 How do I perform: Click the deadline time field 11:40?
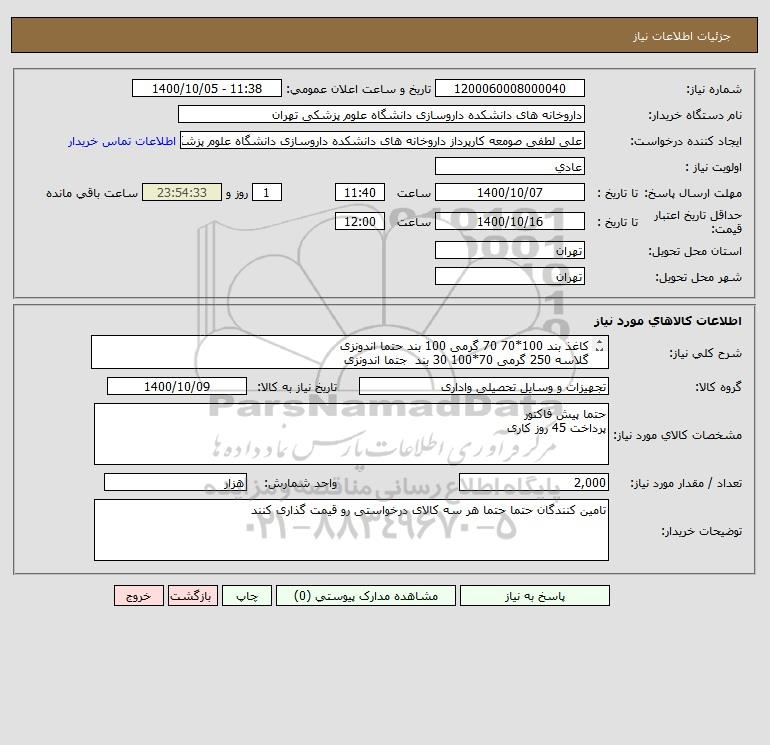[359, 193]
